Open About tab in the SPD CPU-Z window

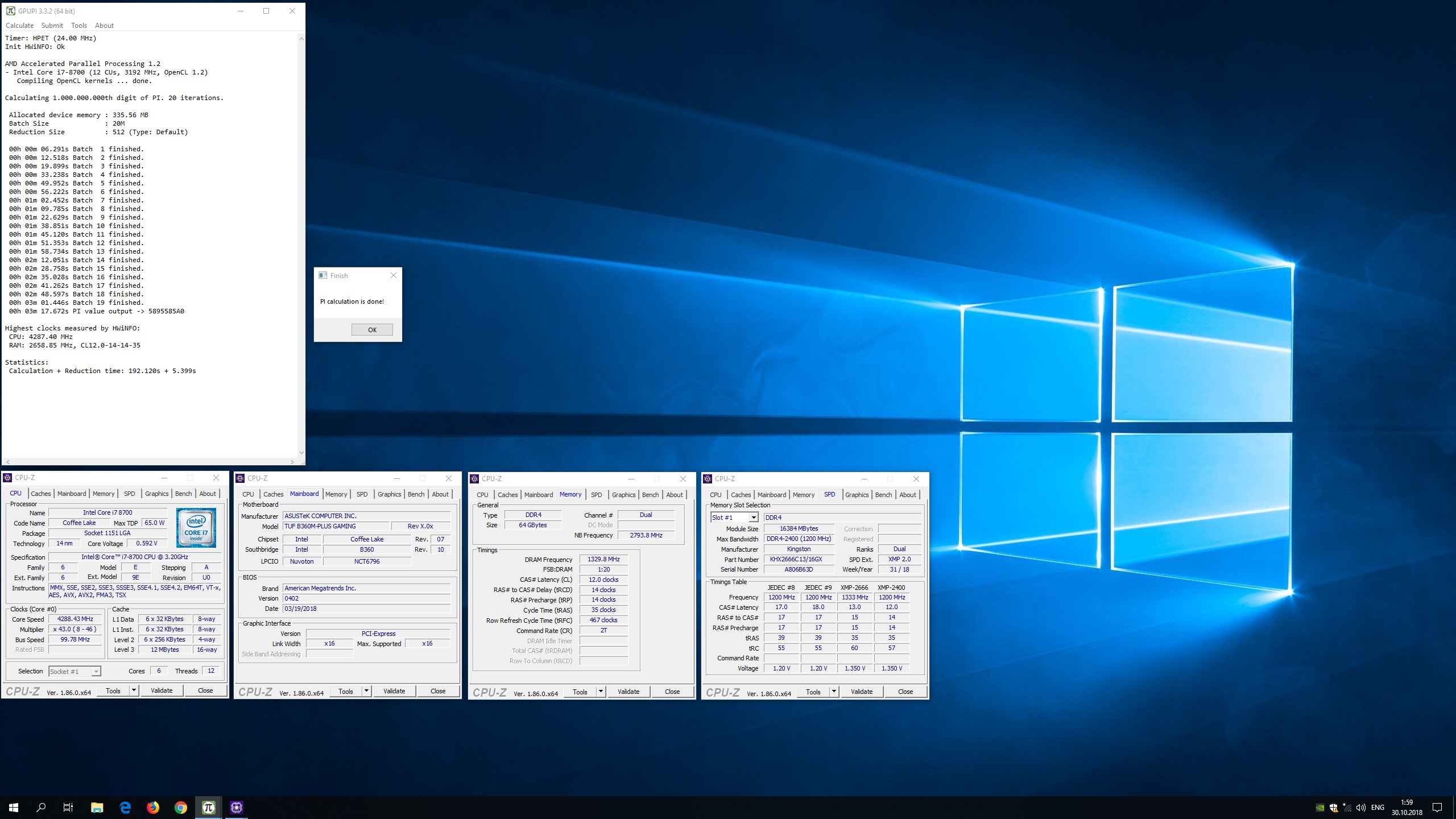pos(908,495)
